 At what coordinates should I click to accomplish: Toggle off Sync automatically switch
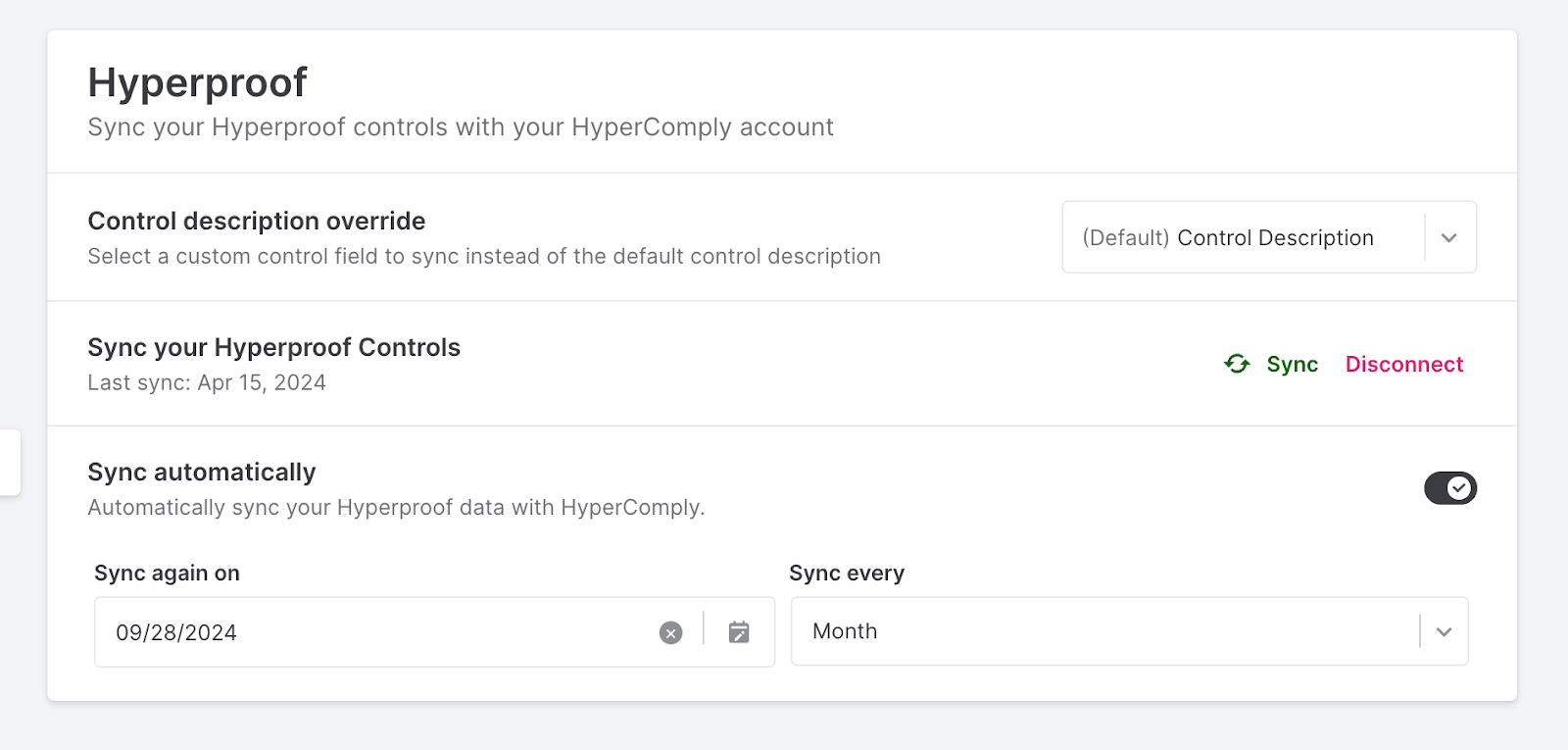coord(1450,487)
